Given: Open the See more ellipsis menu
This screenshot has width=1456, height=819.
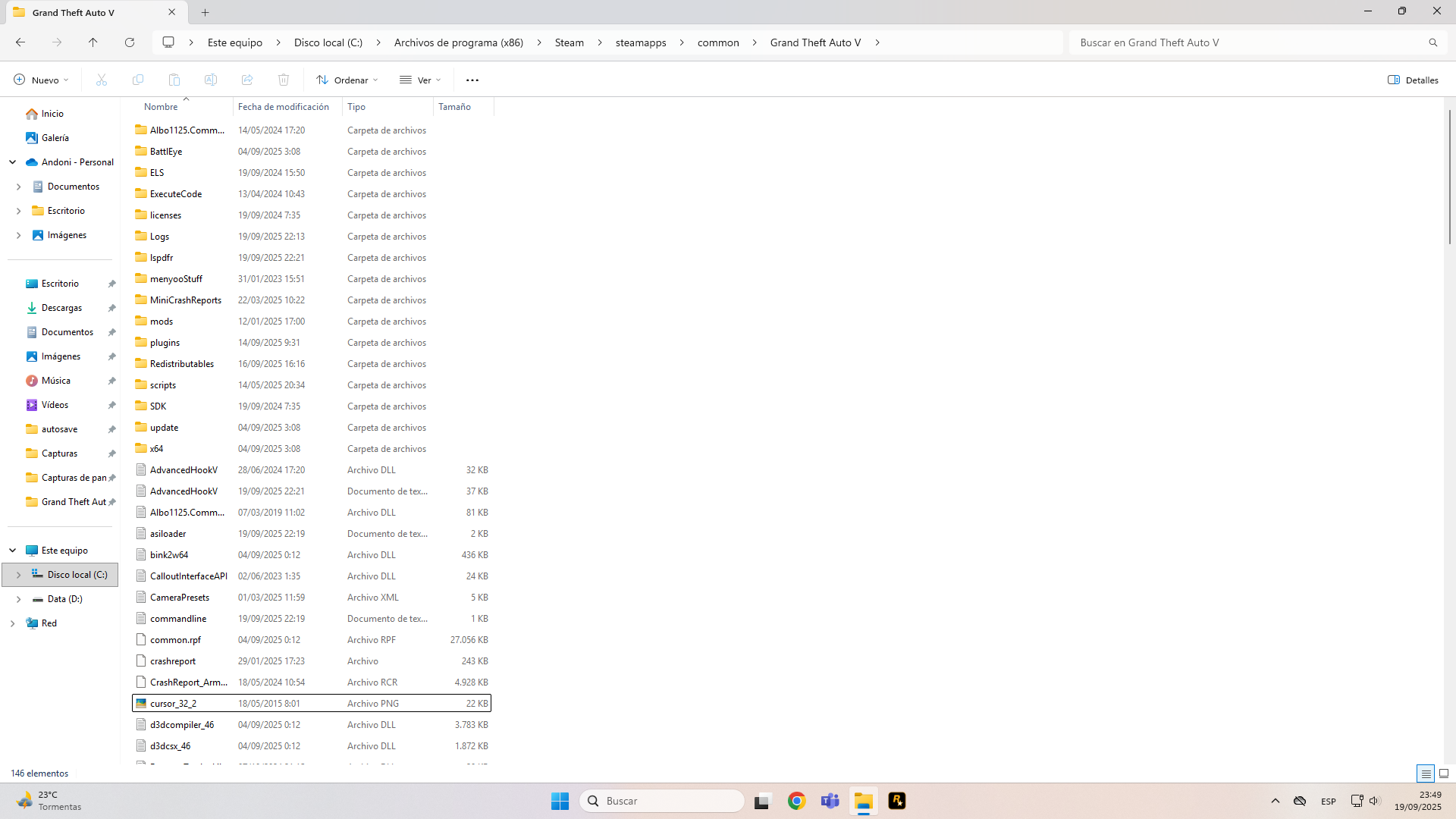Looking at the screenshot, I should (472, 80).
